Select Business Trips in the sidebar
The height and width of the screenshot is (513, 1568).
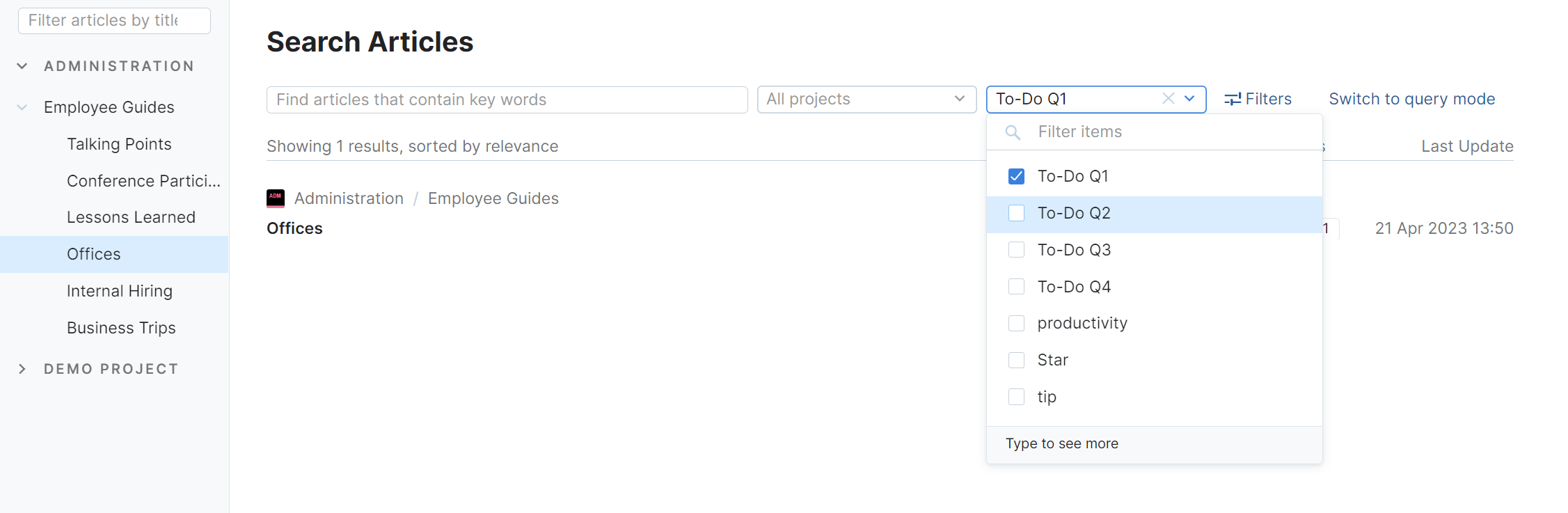(x=121, y=327)
